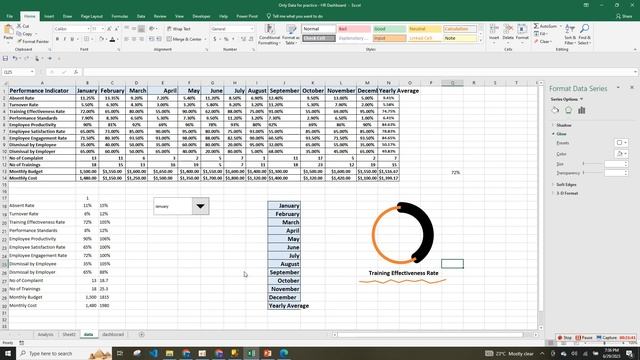Toggle Italic formatting

[x=65, y=39]
